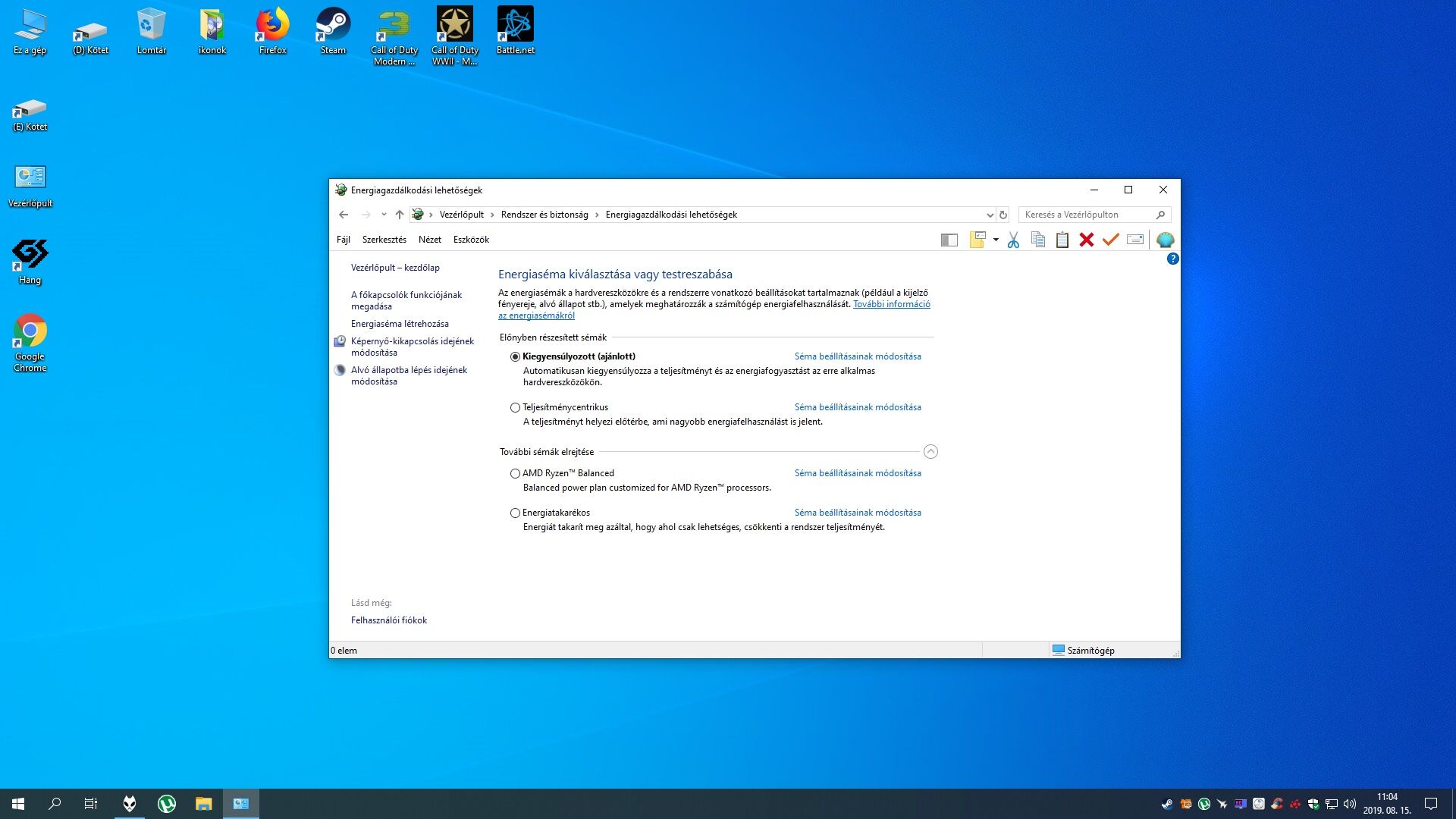
Task: Choose the Energiatakarékos power plan
Action: pos(515,513)
